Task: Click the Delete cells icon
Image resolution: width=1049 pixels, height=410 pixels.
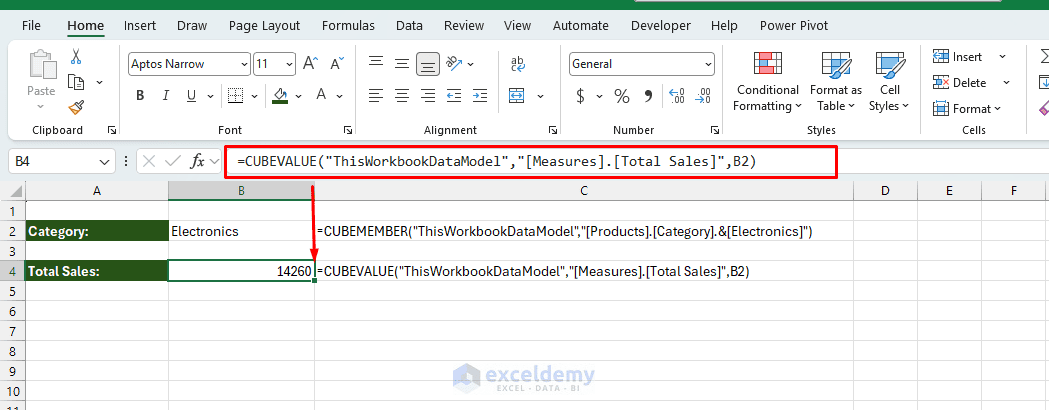Action: (941, 82)
